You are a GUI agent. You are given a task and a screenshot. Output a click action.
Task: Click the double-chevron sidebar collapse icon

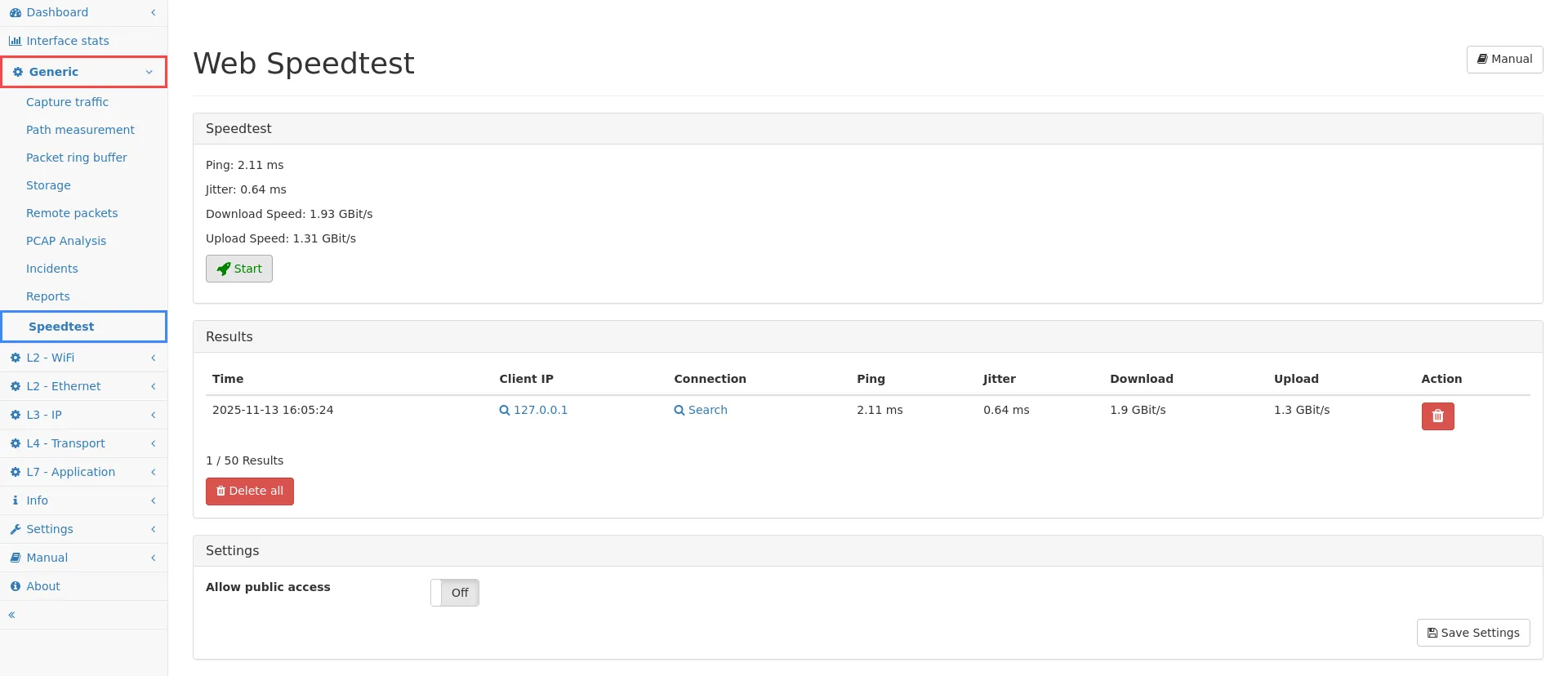(12, 615)
